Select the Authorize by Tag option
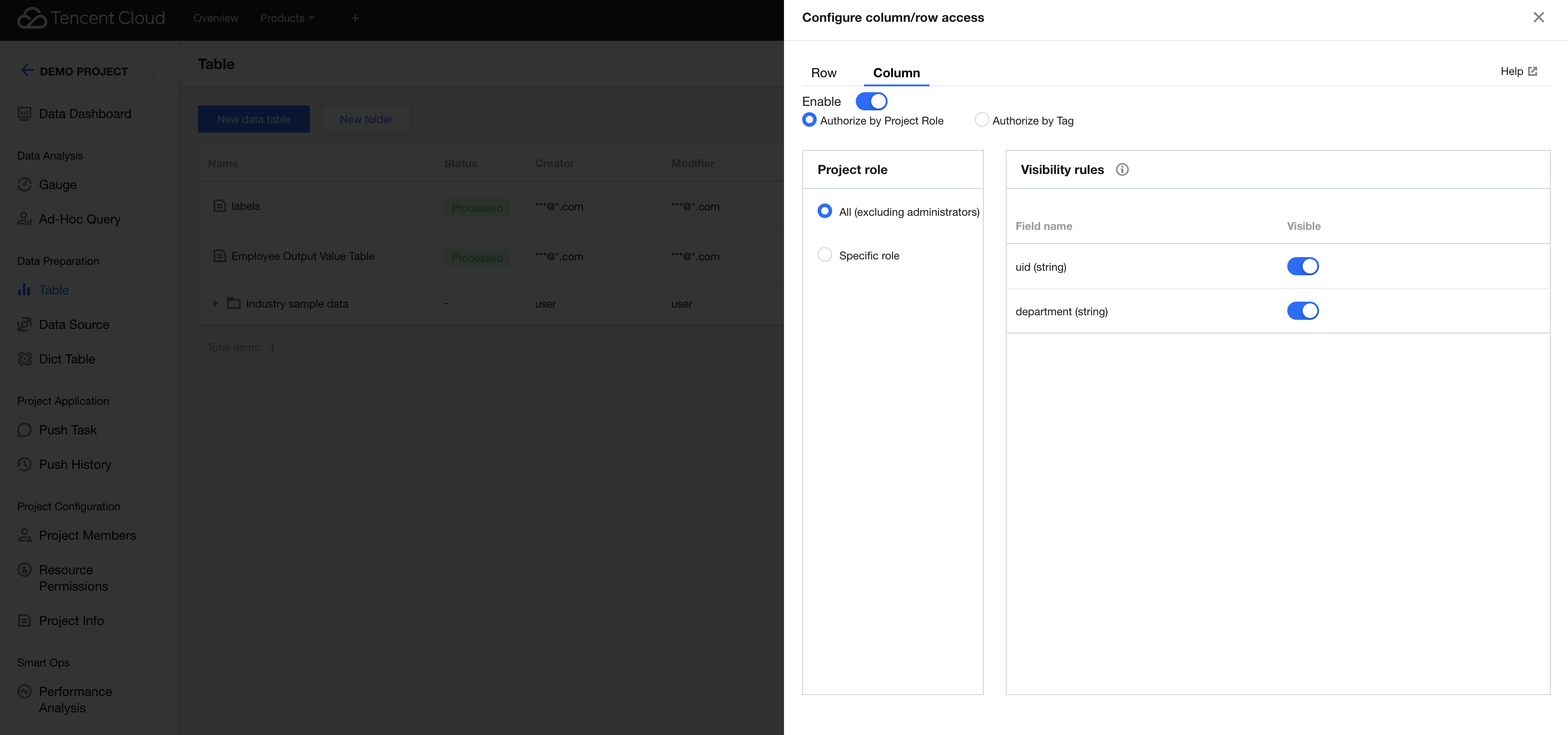The image size is (1568, 735). coord(981,120)
